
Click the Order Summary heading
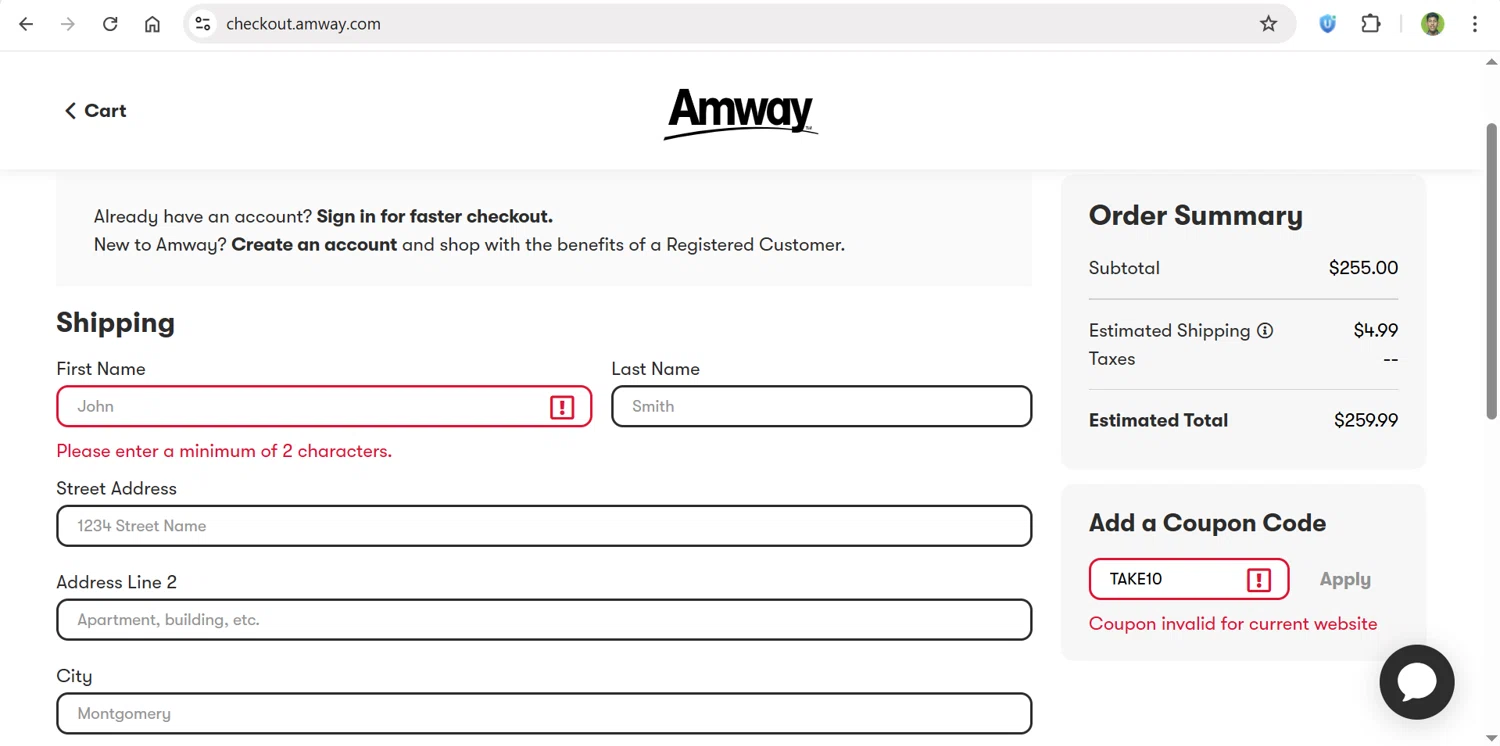1195,216
